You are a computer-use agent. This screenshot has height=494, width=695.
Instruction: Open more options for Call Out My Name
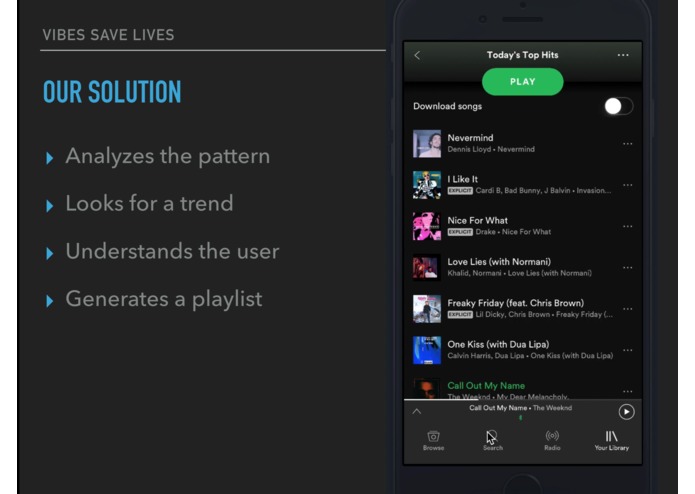tap(627, 391)
